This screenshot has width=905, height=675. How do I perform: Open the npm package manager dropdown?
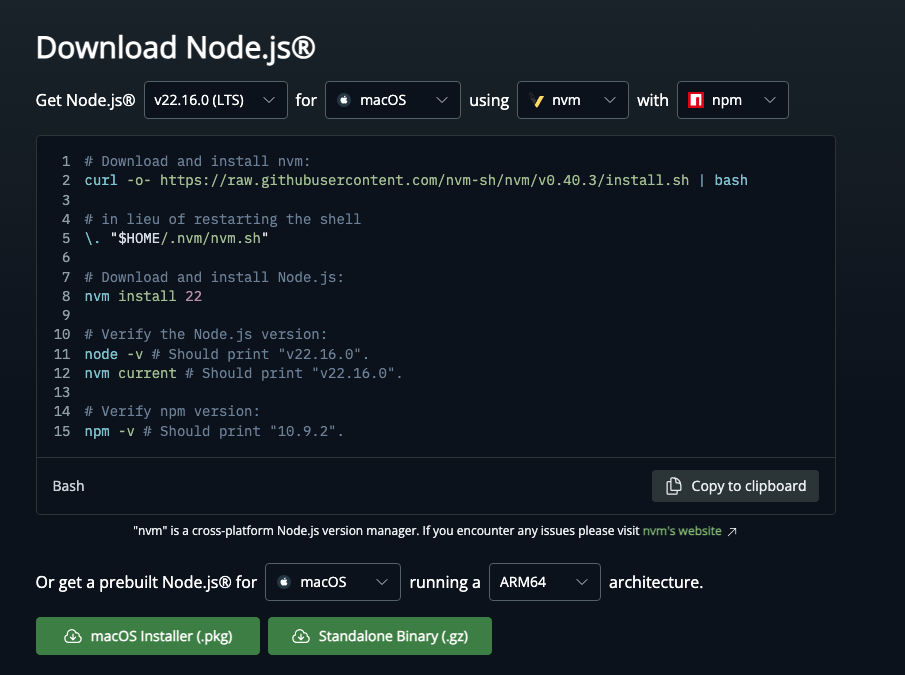click(732, 100)
